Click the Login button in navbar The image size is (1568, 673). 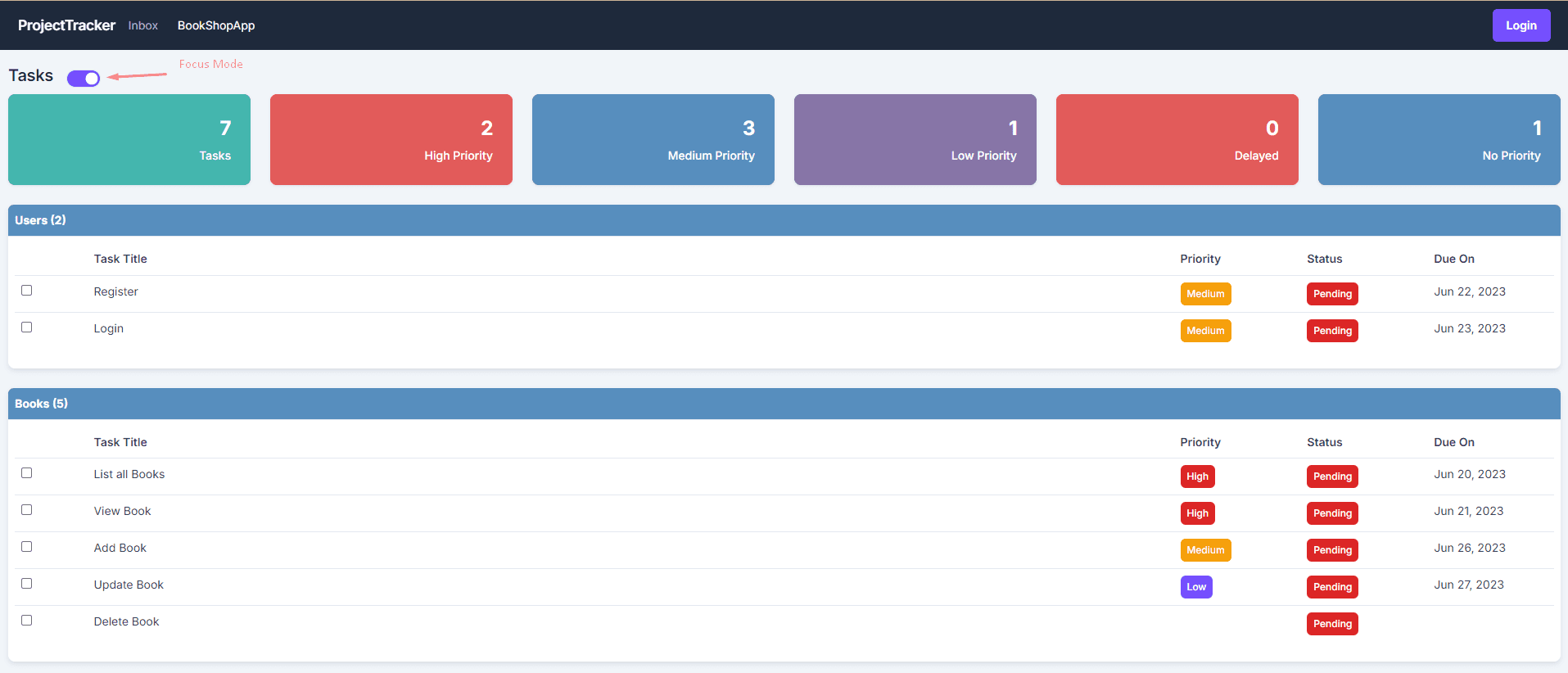click(1521, 25)
